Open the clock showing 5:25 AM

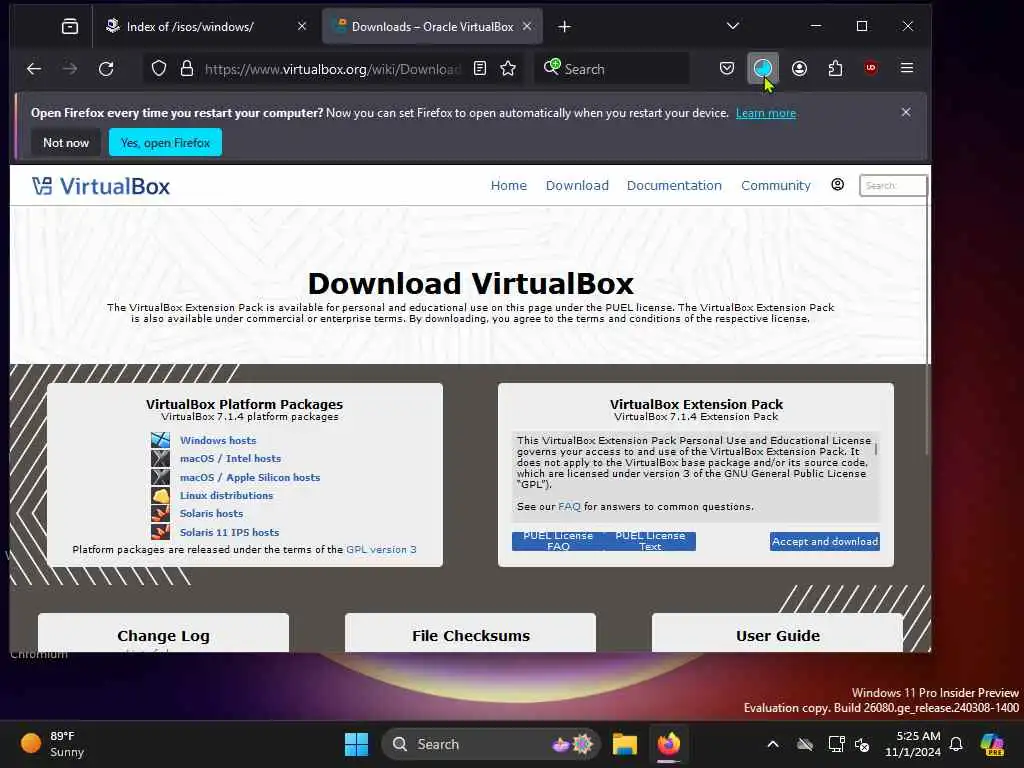pos(912,744)
